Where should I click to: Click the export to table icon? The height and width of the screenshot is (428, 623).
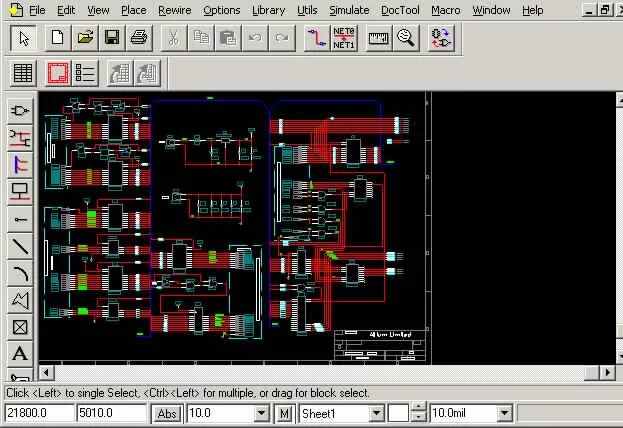tap(120, 73)
